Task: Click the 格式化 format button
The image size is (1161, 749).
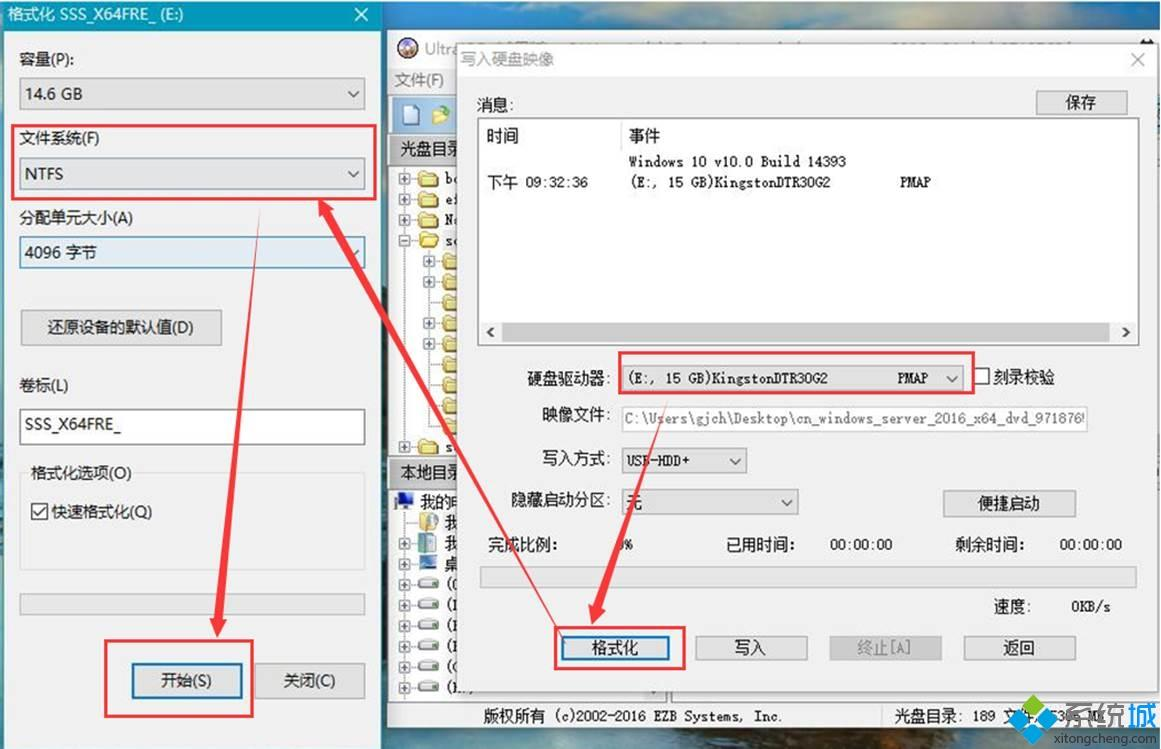Action: click(x=615, y=648)
